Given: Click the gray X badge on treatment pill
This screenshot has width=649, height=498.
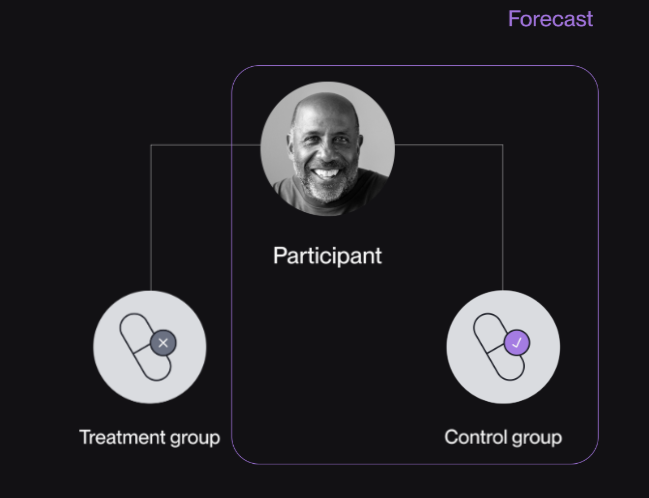Looking at the screenshot, I should click(x=164, y=343).
